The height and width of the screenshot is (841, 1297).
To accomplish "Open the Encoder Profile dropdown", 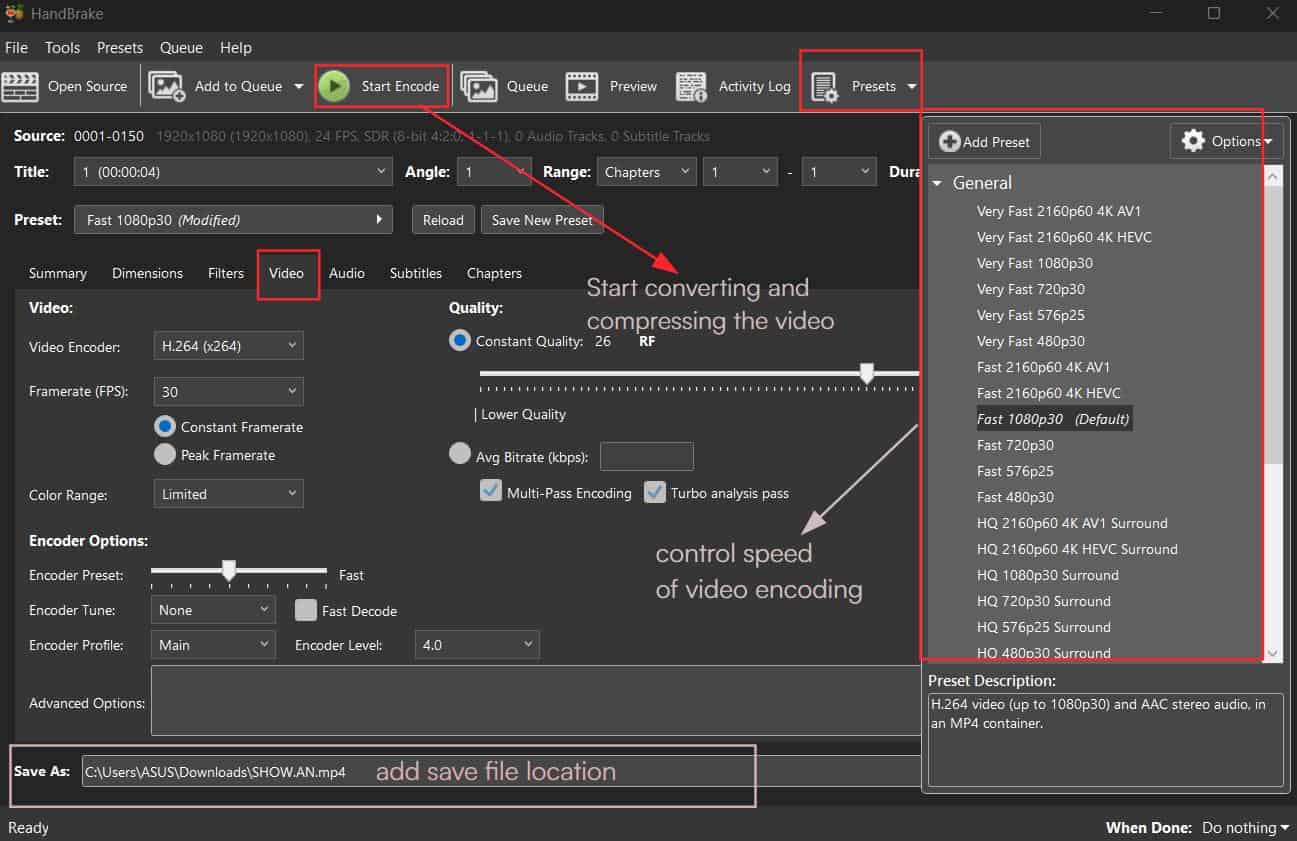I will click(213, 645).
